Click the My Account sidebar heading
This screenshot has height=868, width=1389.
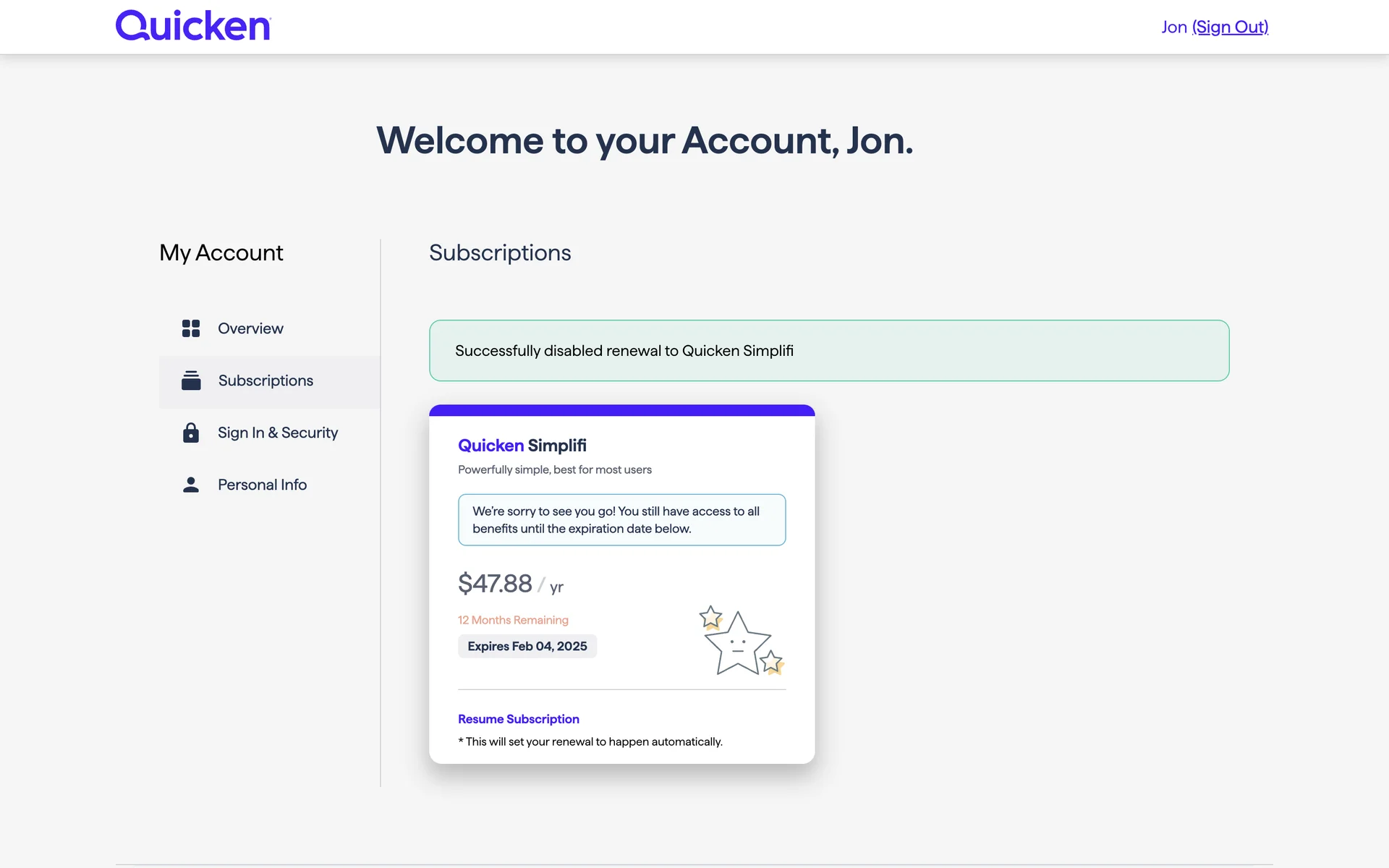pyautogui.click(x=221, y=252)
